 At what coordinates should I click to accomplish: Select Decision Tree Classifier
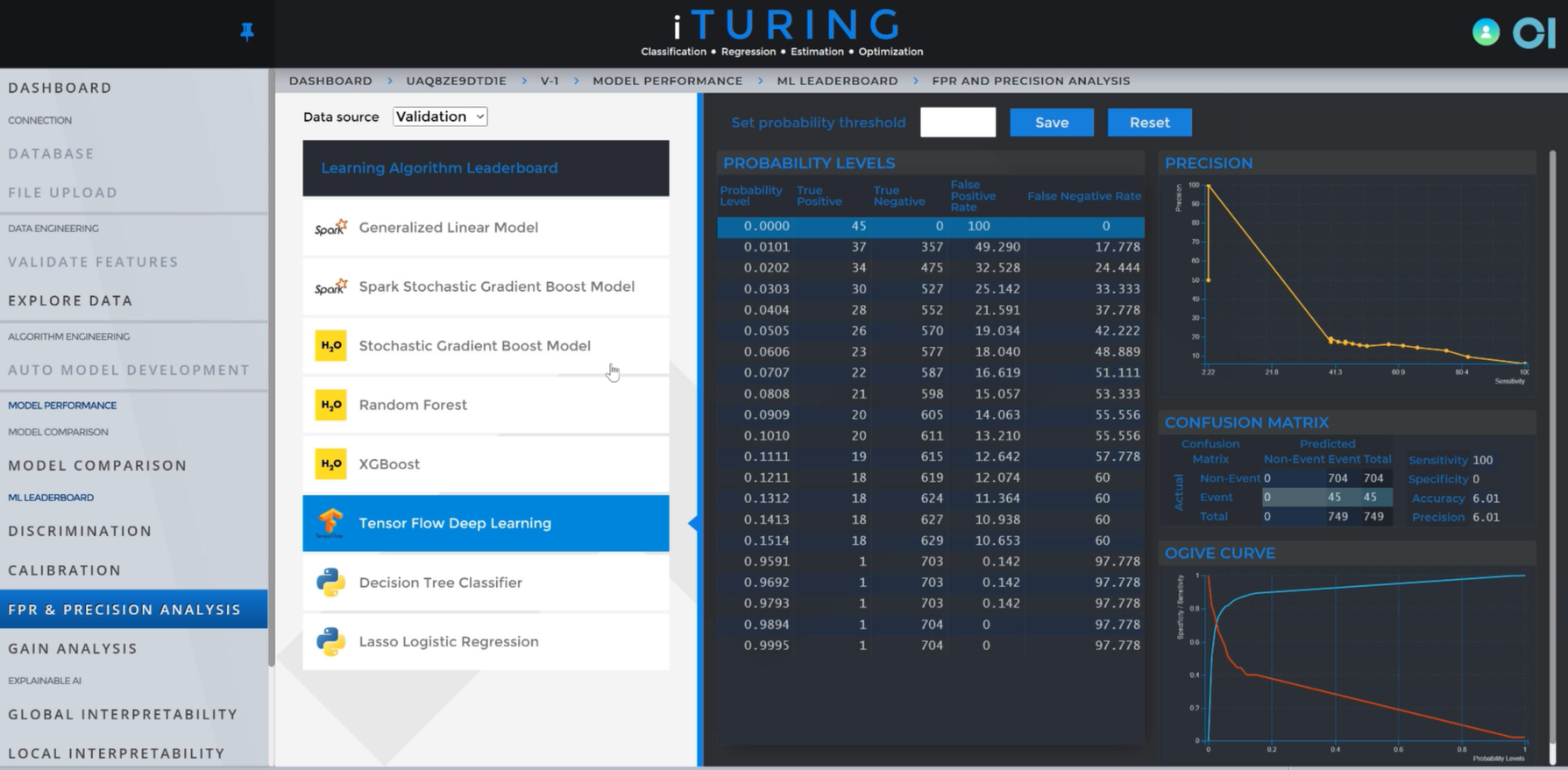click(x=486, y=583)
